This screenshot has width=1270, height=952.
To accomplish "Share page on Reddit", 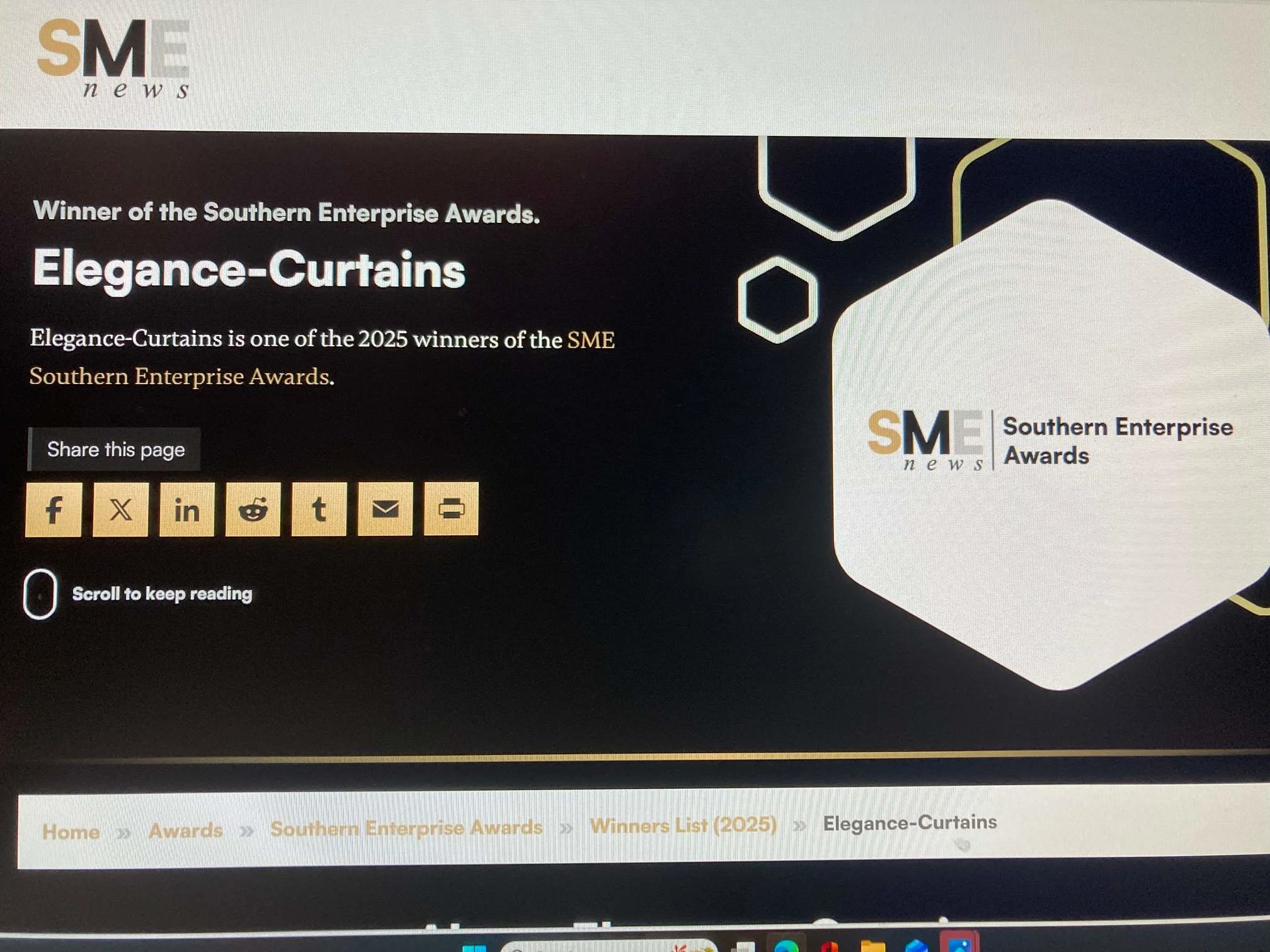I will [x=253, y=509].
